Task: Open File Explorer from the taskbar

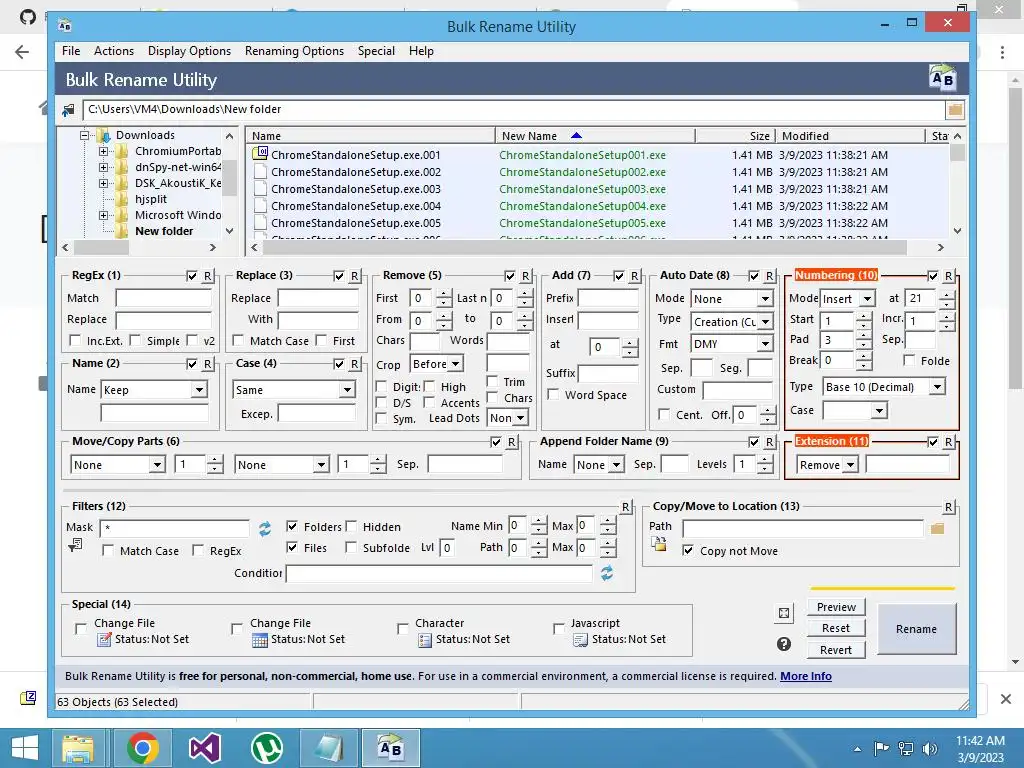Action: 78,748
